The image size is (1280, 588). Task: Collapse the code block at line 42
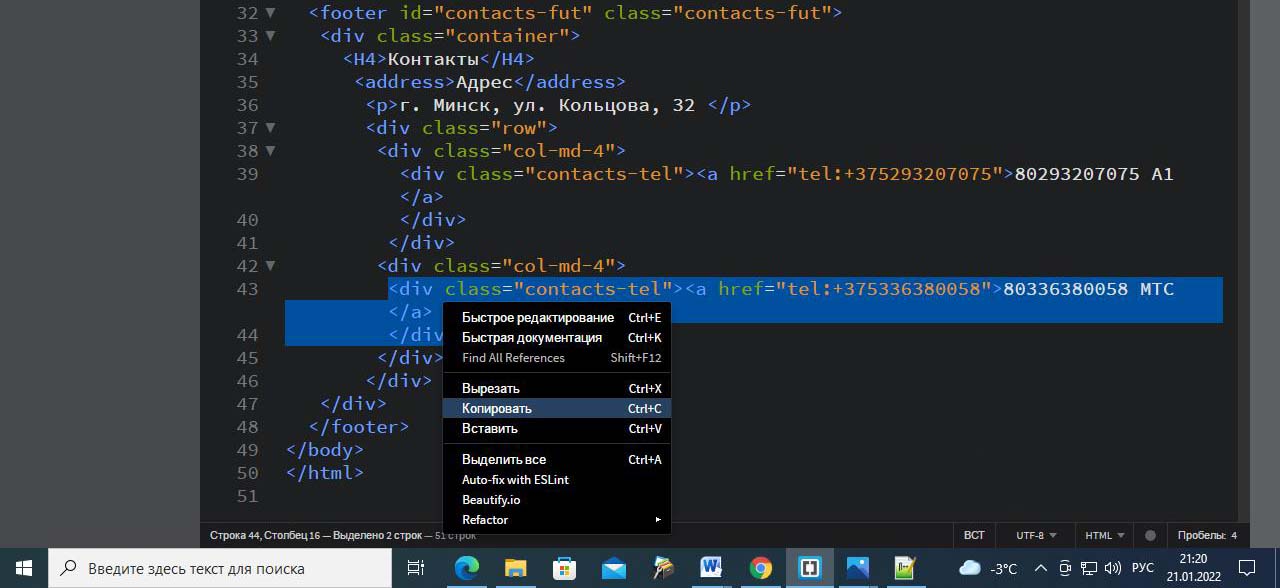270,266
